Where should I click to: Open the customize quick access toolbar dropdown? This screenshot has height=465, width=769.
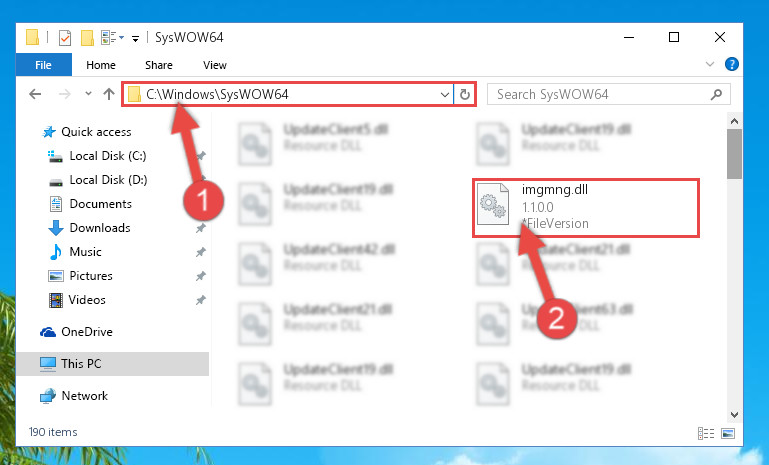click(135, 38)
